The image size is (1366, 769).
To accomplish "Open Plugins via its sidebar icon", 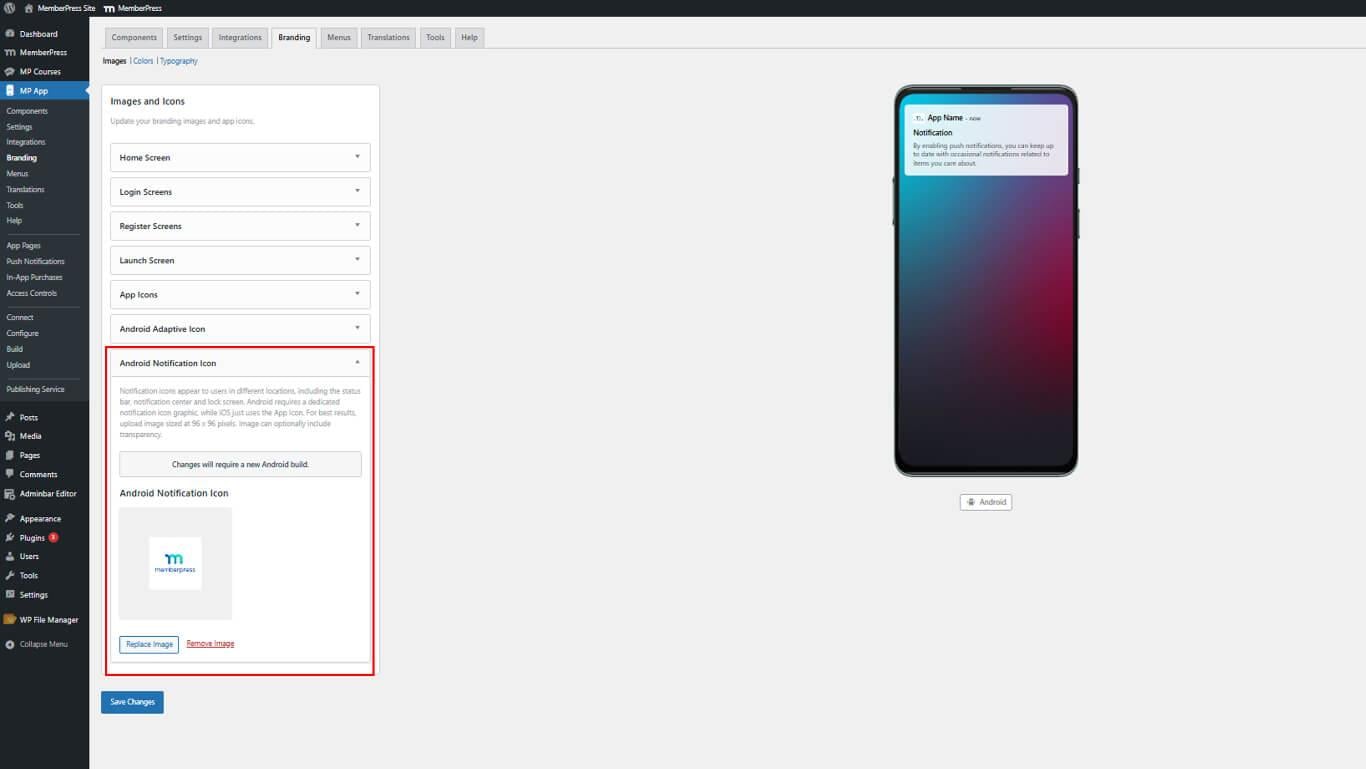I will click(x=10, y=538).
